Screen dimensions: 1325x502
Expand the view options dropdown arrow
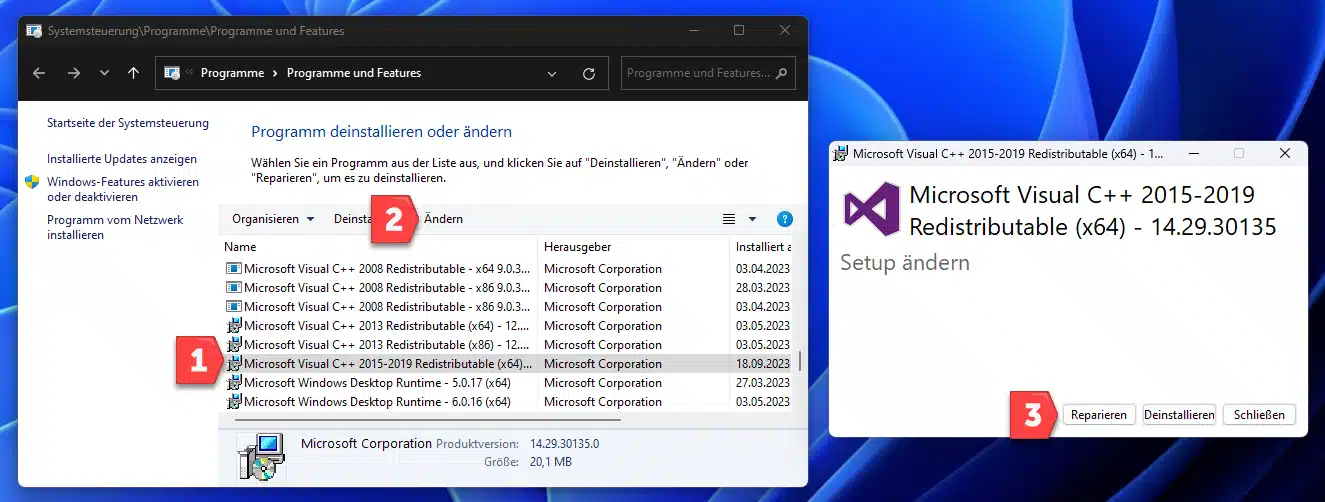coord(752,219)
